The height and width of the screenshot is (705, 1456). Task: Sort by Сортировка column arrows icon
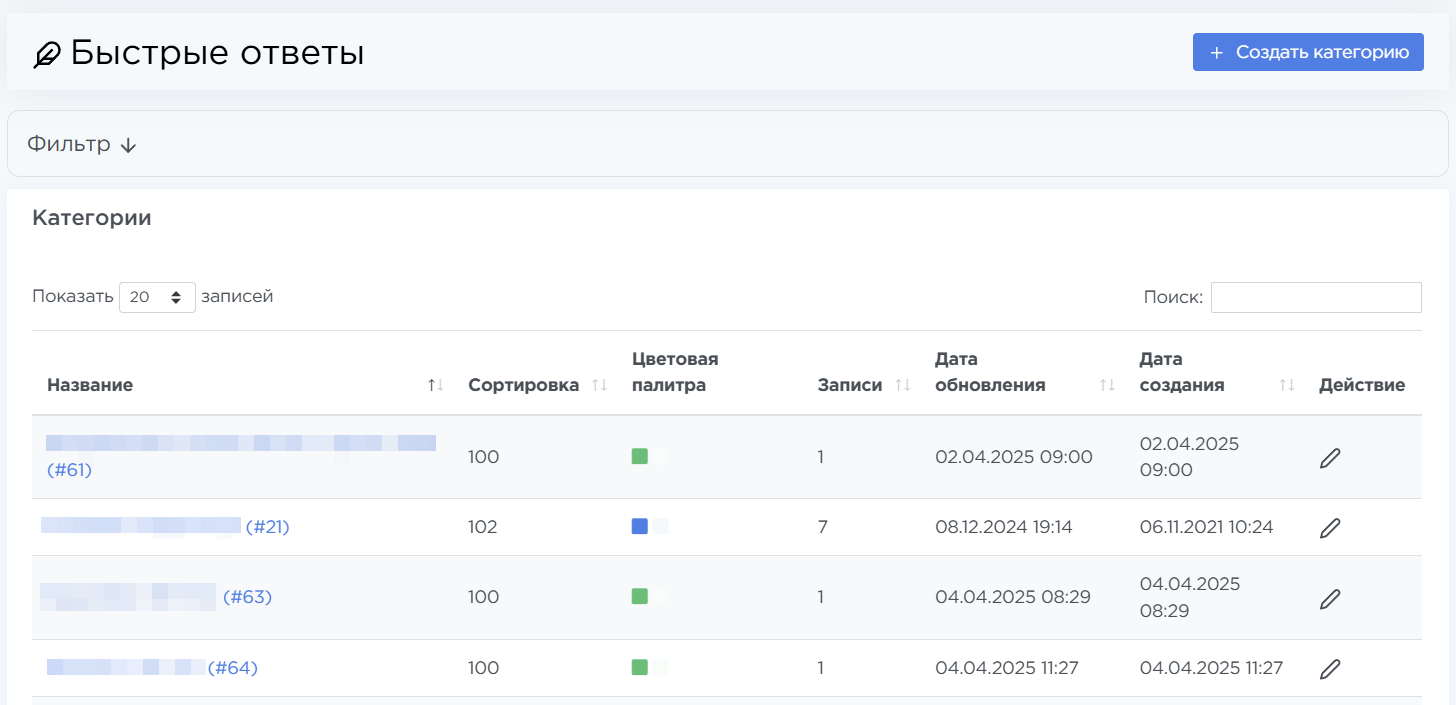[x=599, y=385]
